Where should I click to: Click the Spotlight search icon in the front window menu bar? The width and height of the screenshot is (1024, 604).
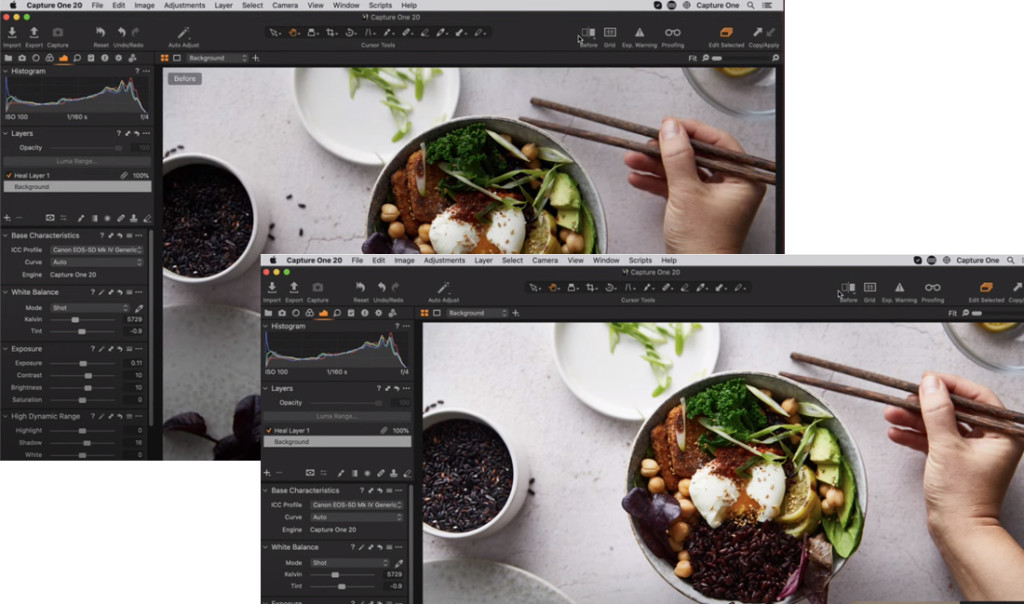1010,260
